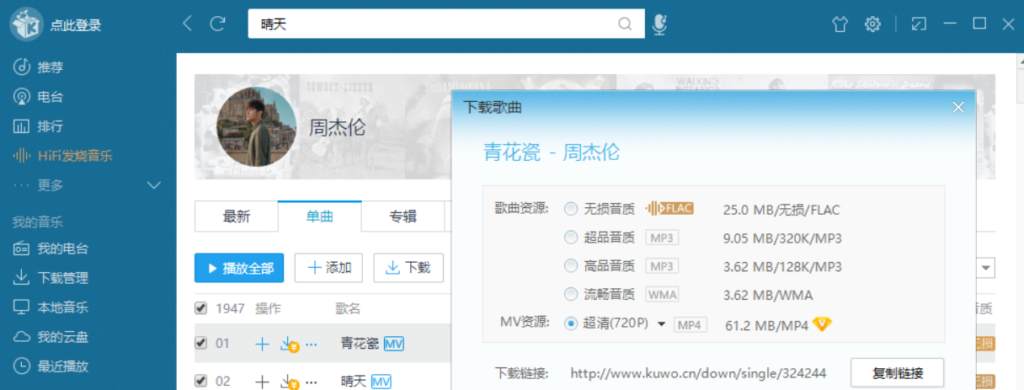Viewport: 1024px width, 390px height.
Task: Toggle the checkbox for song 02
Action: [201, 381]
